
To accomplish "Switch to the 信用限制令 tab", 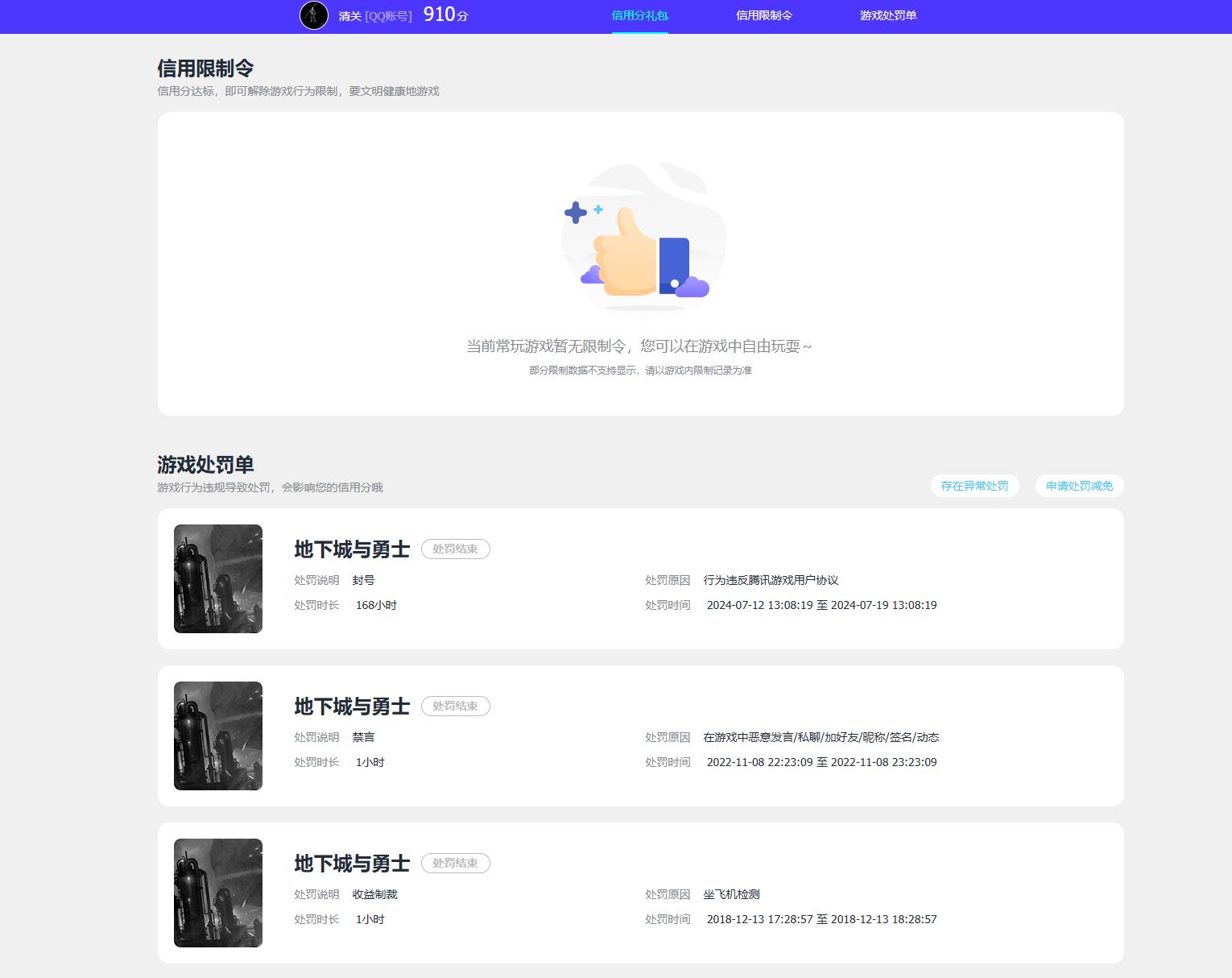I will (x=764, y=15).
